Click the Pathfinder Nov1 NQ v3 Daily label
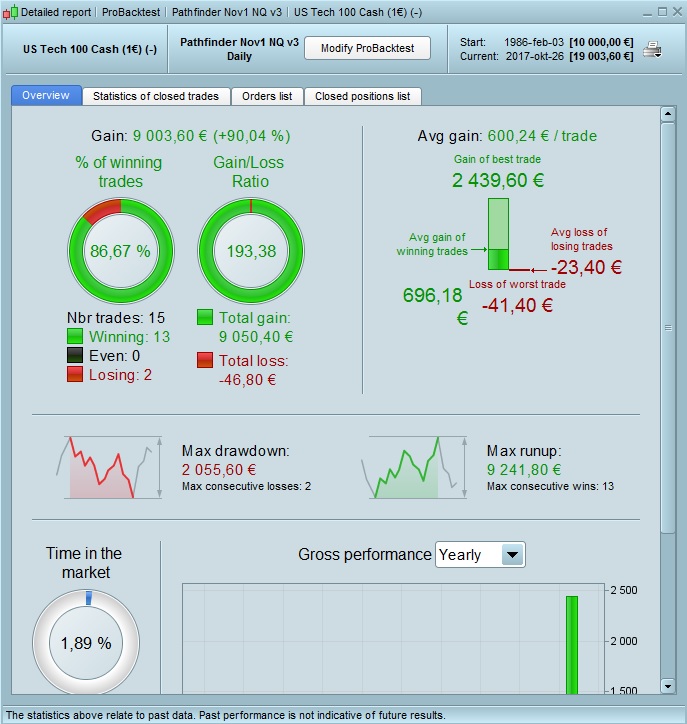 click(239, 49)
